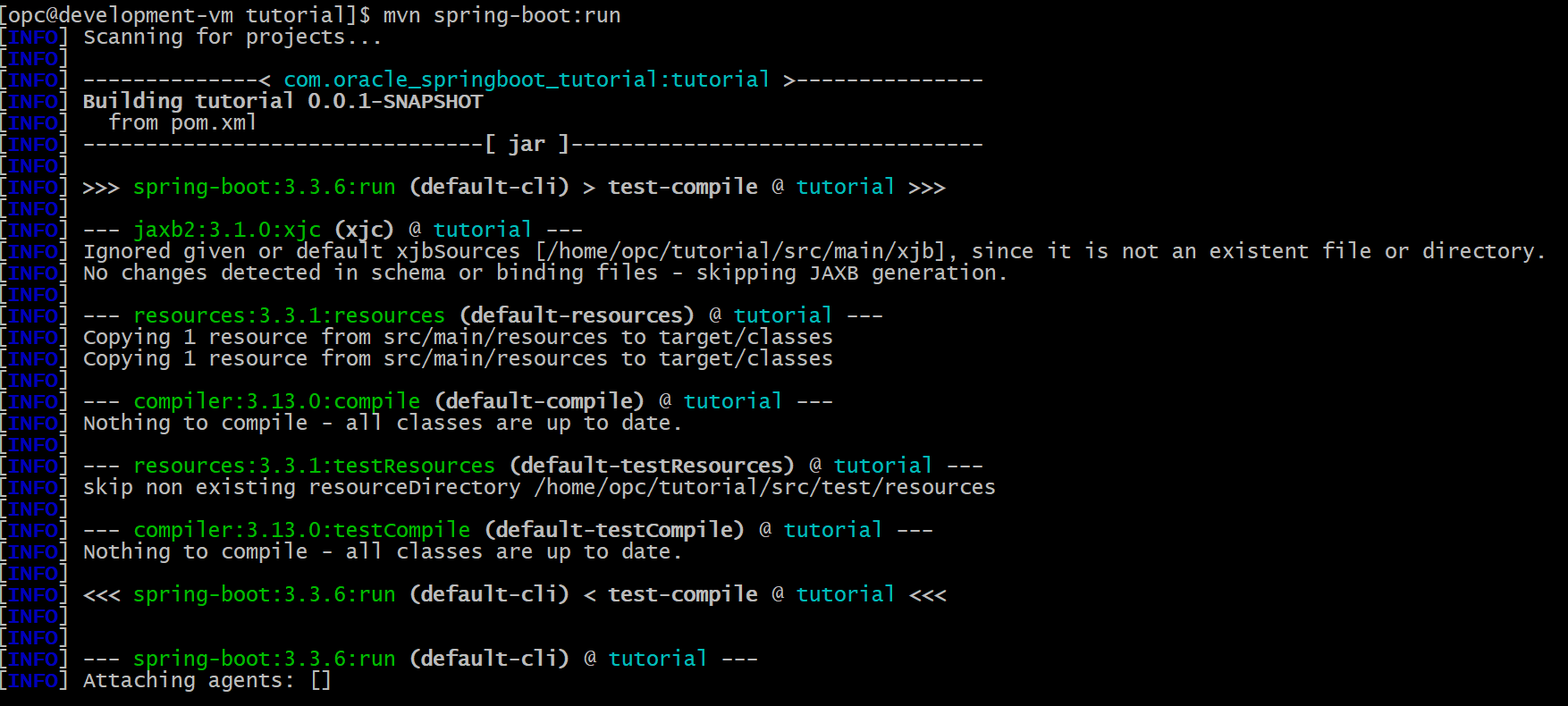Click 'Building tutorial 0.0.1-SNAPSHOT' line
This screenshot has height=706, width=1568.
pos(282,102)
